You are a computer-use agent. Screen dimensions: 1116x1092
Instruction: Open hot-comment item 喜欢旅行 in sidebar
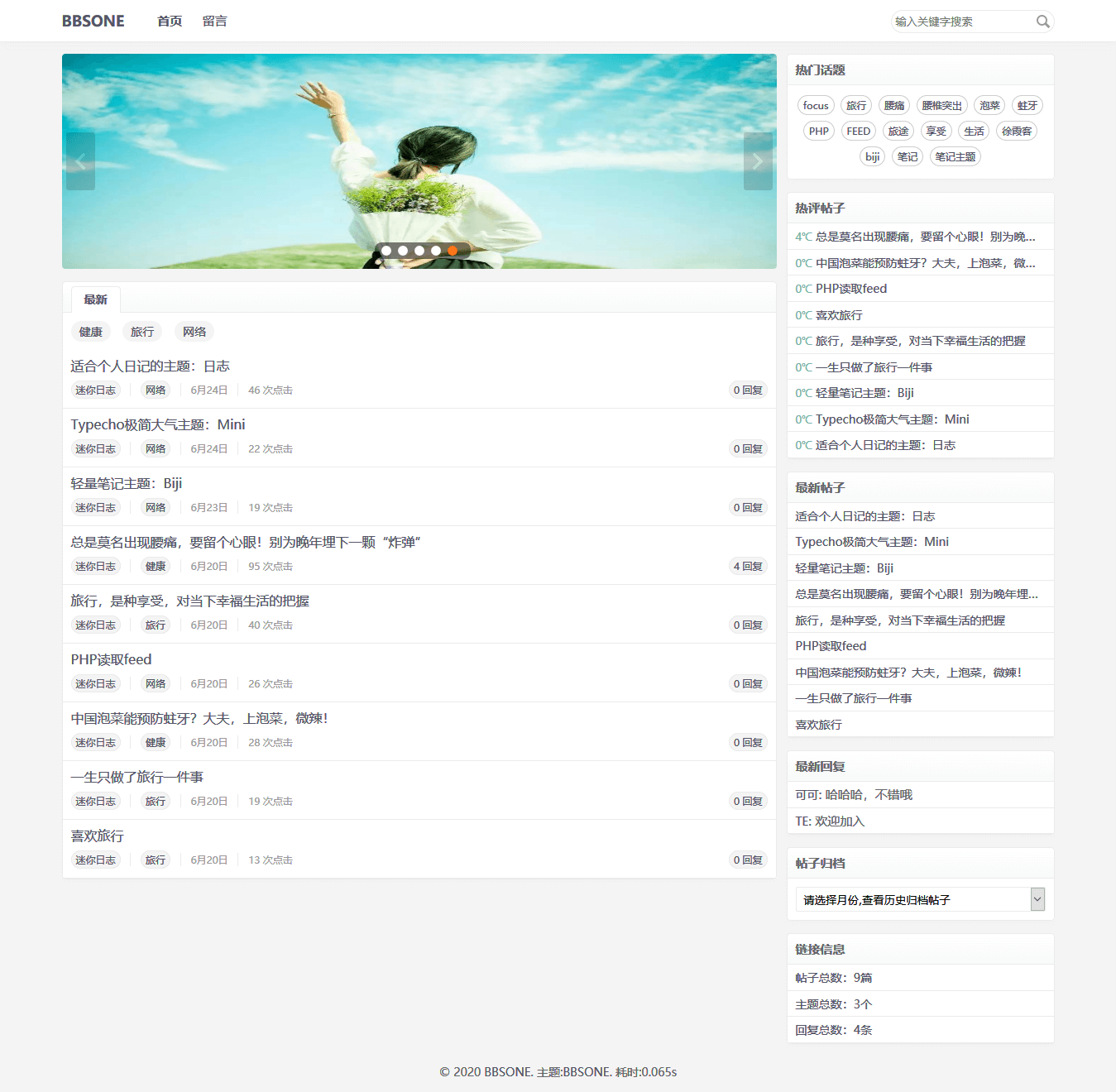(839, 315)
